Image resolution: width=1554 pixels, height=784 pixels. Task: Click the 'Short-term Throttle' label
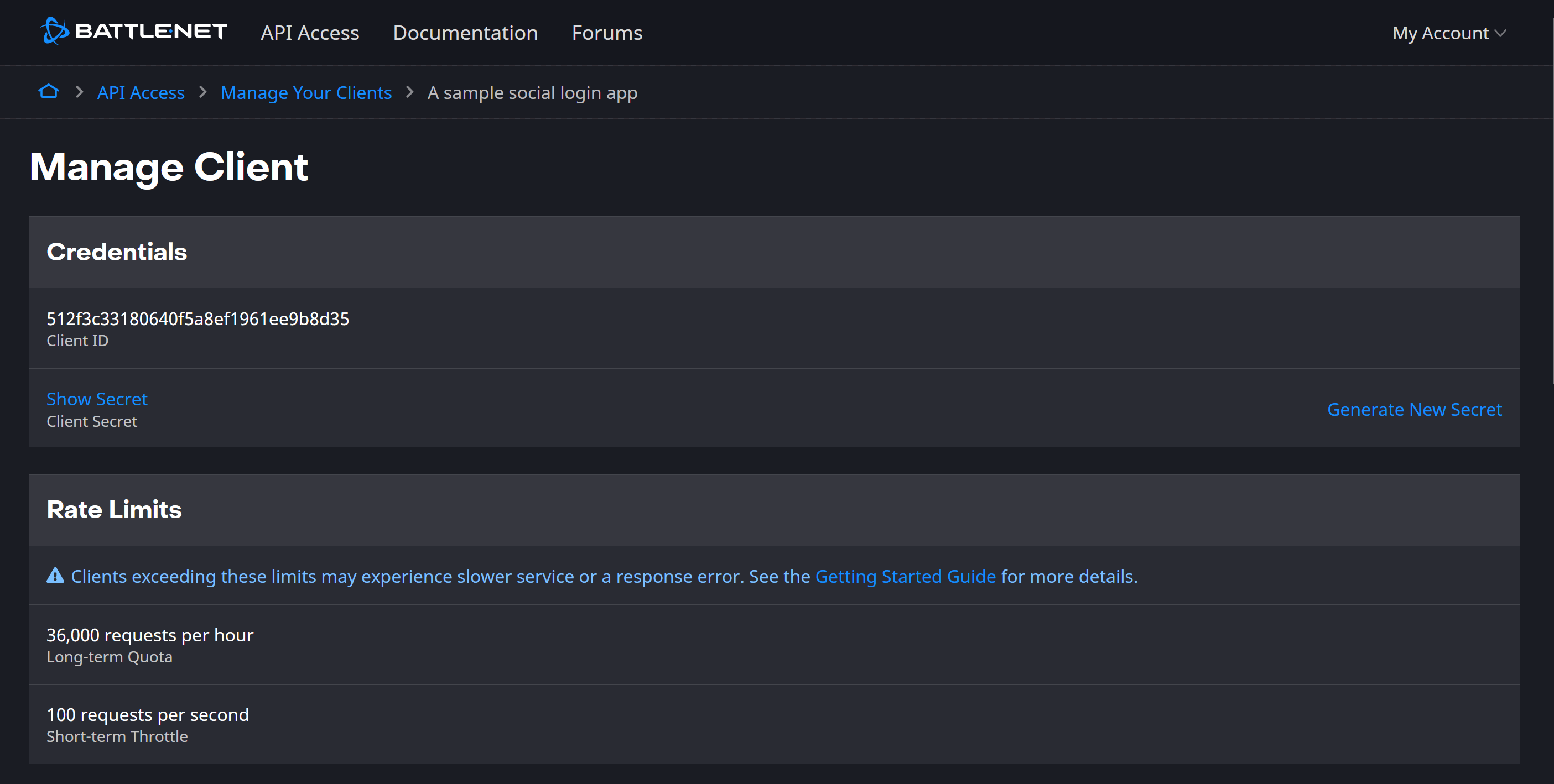(x=117, y=736)
